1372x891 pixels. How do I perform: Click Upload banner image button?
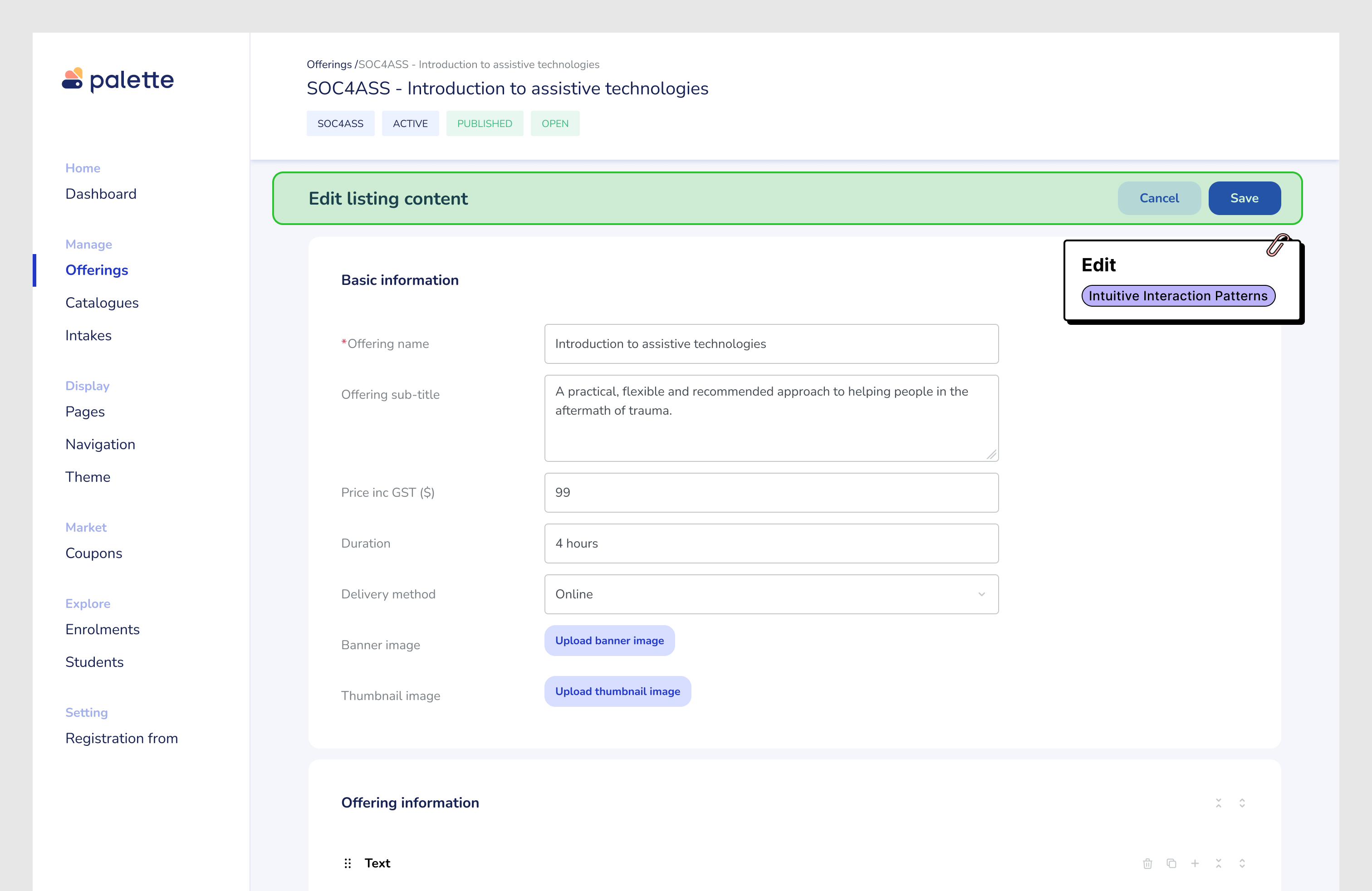pyautogui.click(x=609, y=640)
